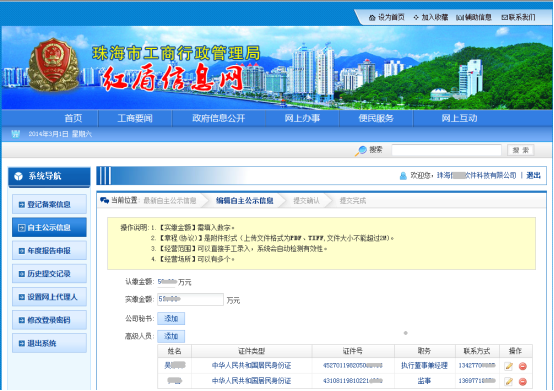Click ID type cell in 执行董事兼经理 row
The height and width of the screenshot is (391, 554).
point(251,365)
